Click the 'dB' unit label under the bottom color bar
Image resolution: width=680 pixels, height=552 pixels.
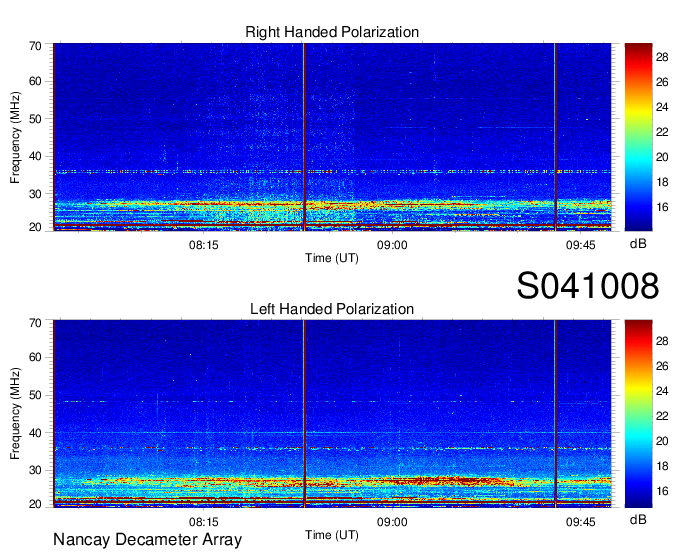click(638, 520)
